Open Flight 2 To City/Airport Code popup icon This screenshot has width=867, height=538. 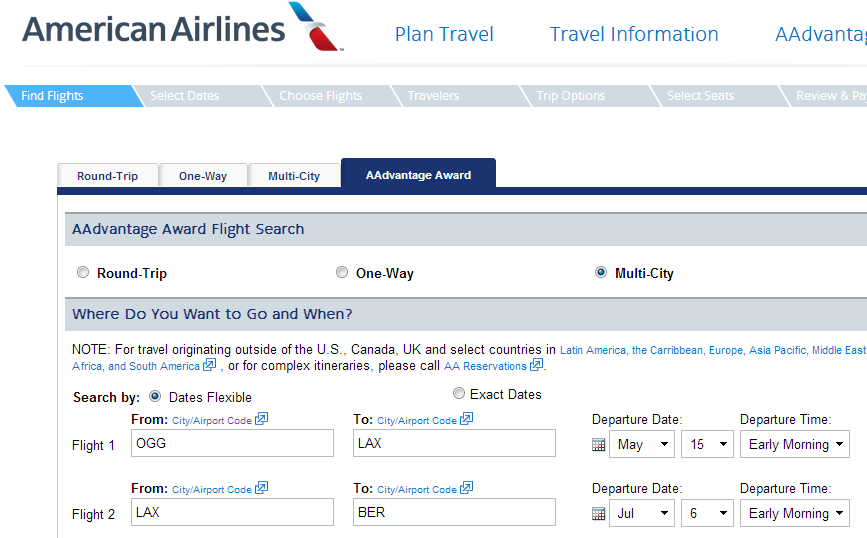466,488
